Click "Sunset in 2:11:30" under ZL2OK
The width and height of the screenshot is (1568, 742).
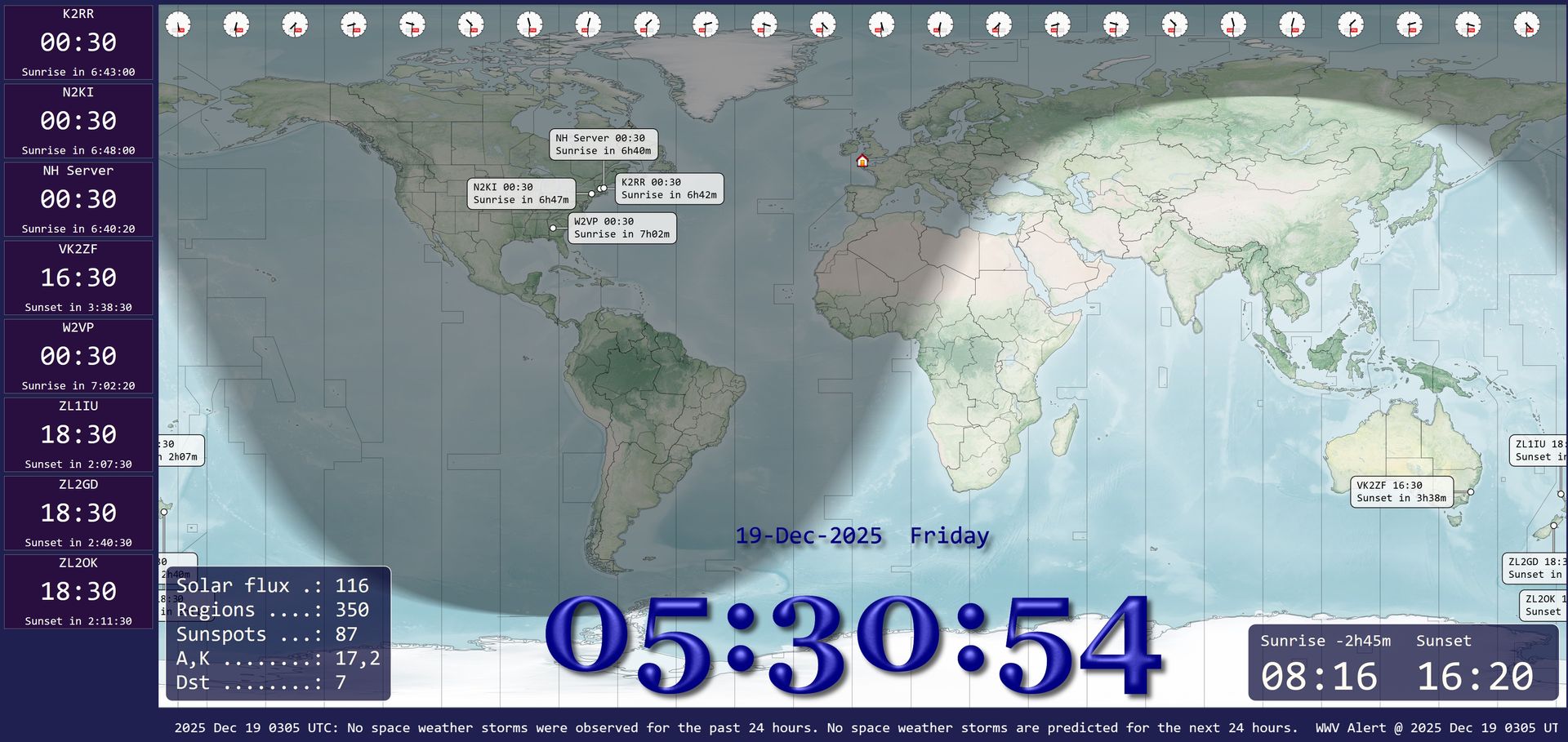pyautogui.click(x=78, y=620)
